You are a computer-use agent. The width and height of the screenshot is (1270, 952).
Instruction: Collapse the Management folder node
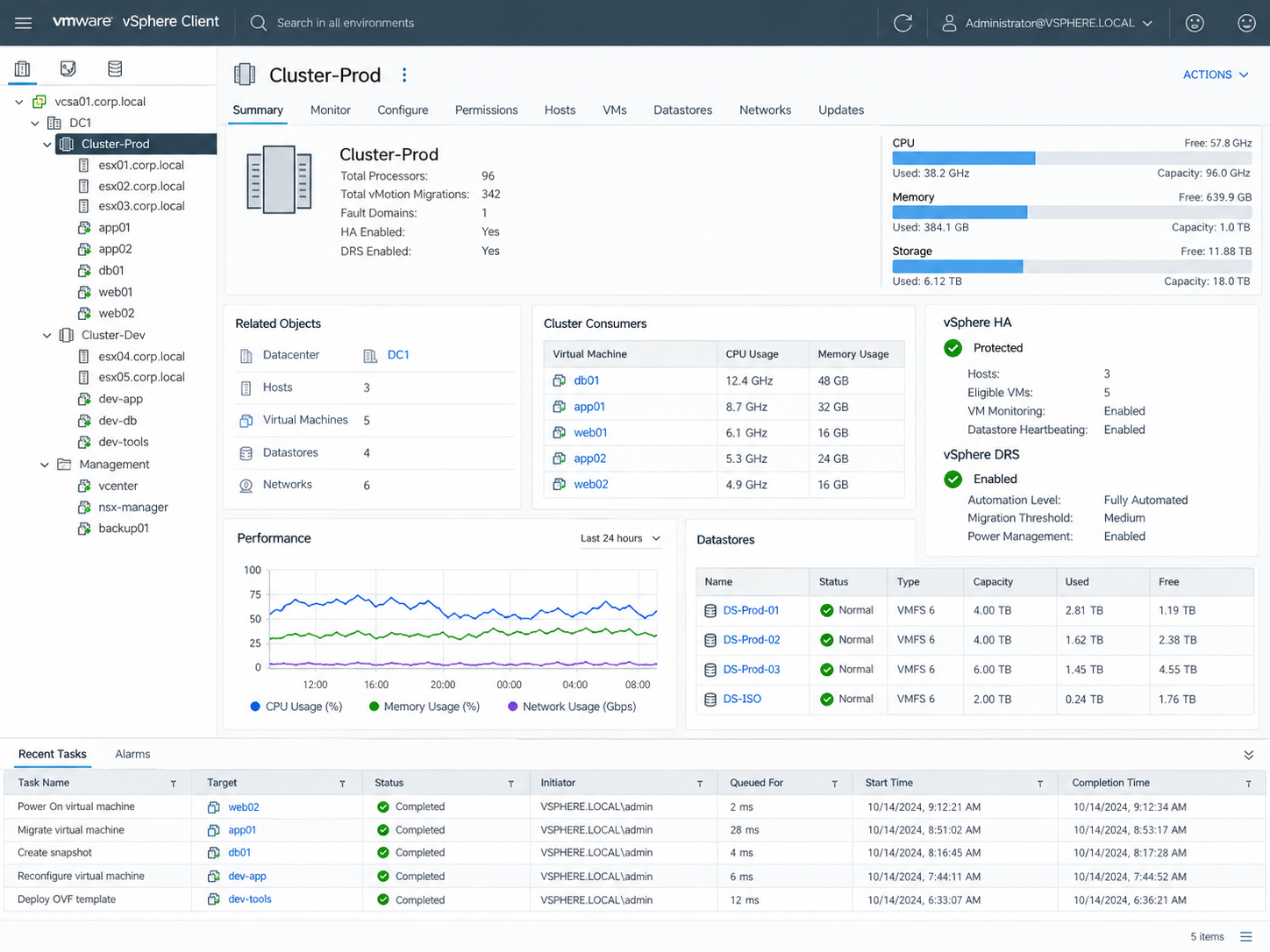coord(45,465)
